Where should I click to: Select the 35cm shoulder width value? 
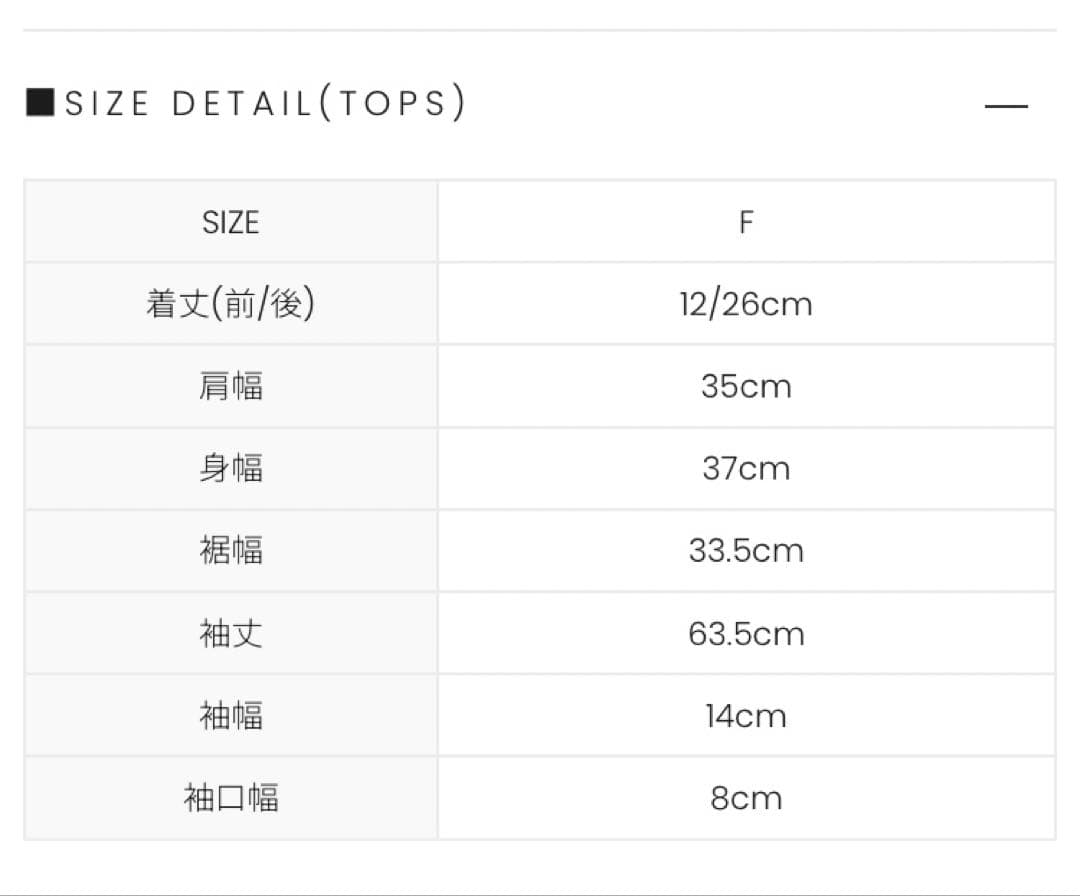pyautogui.click(x=747, y=386)
